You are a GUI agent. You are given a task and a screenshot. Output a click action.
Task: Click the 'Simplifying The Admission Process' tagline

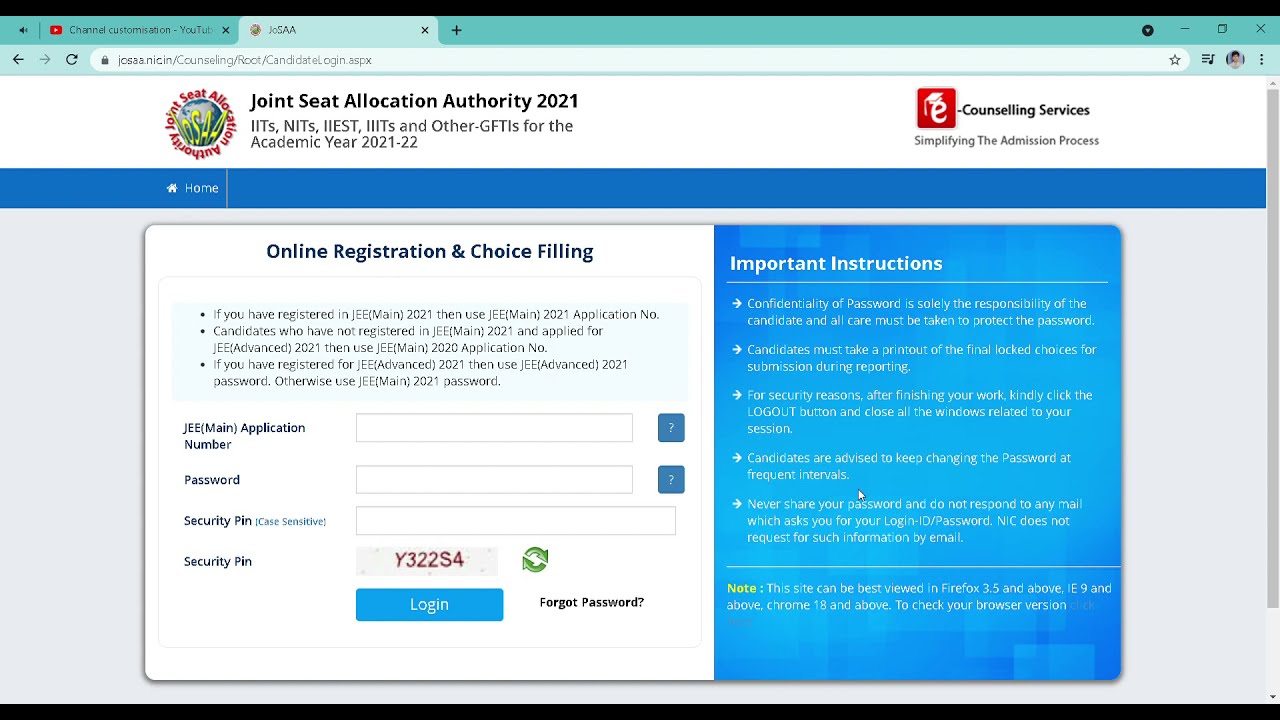(x=1006, y=141)
